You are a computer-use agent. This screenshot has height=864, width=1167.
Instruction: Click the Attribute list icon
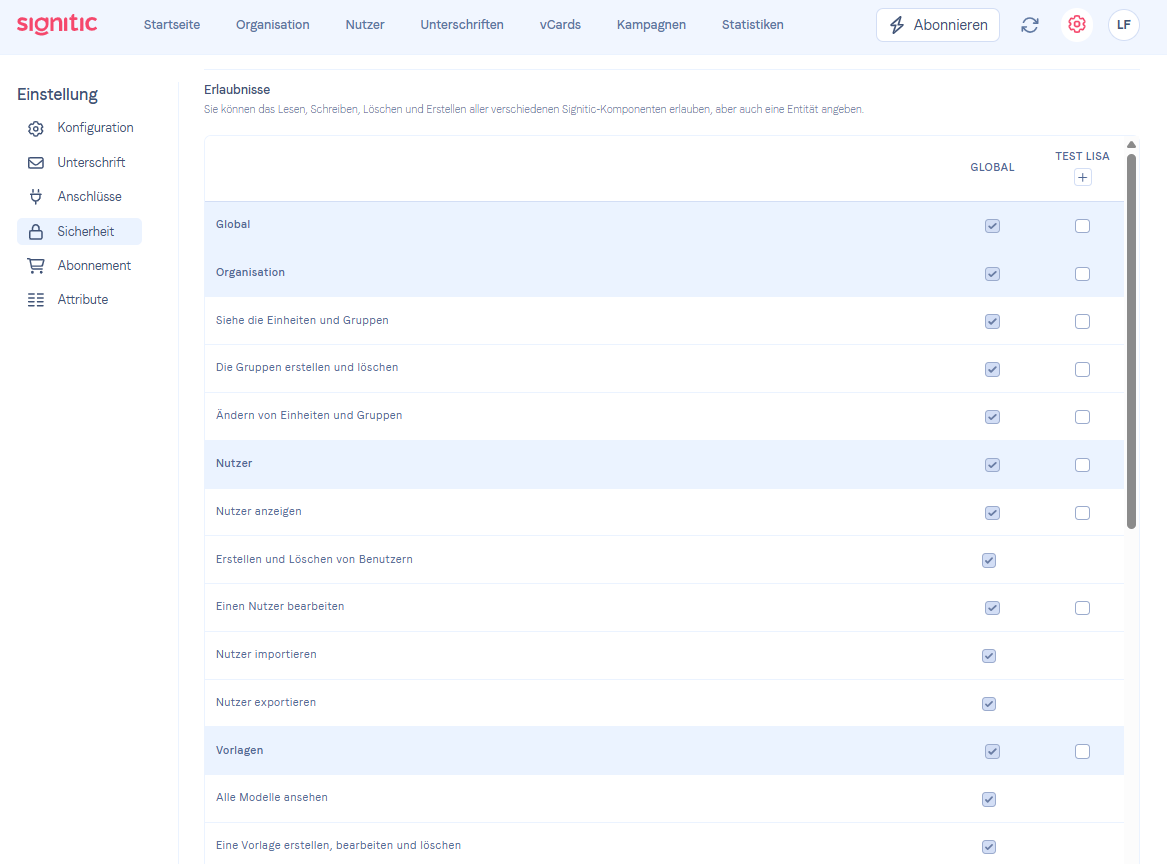(36, 300)
